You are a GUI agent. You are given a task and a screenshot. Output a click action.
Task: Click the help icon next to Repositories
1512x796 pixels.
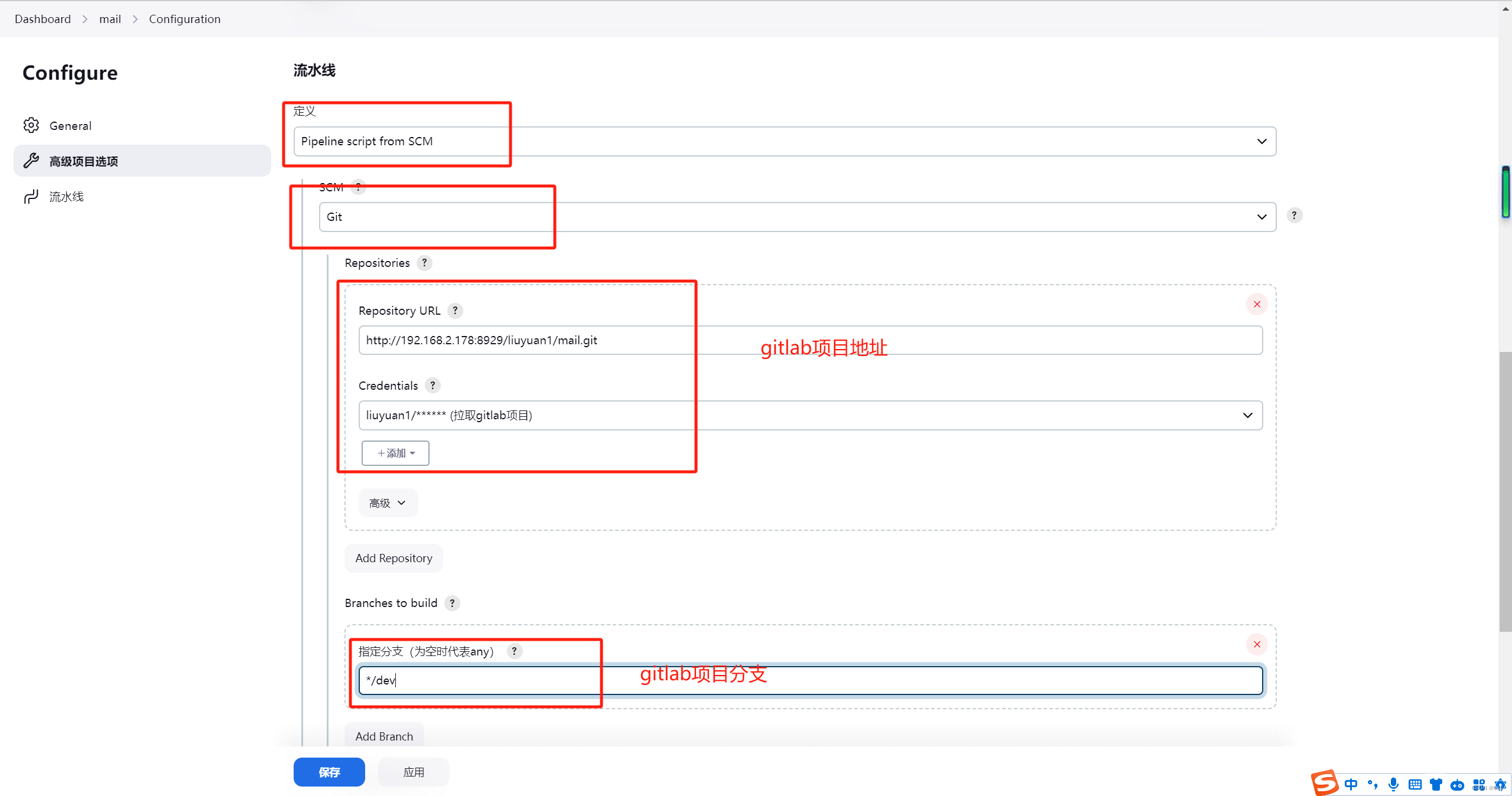424,263
